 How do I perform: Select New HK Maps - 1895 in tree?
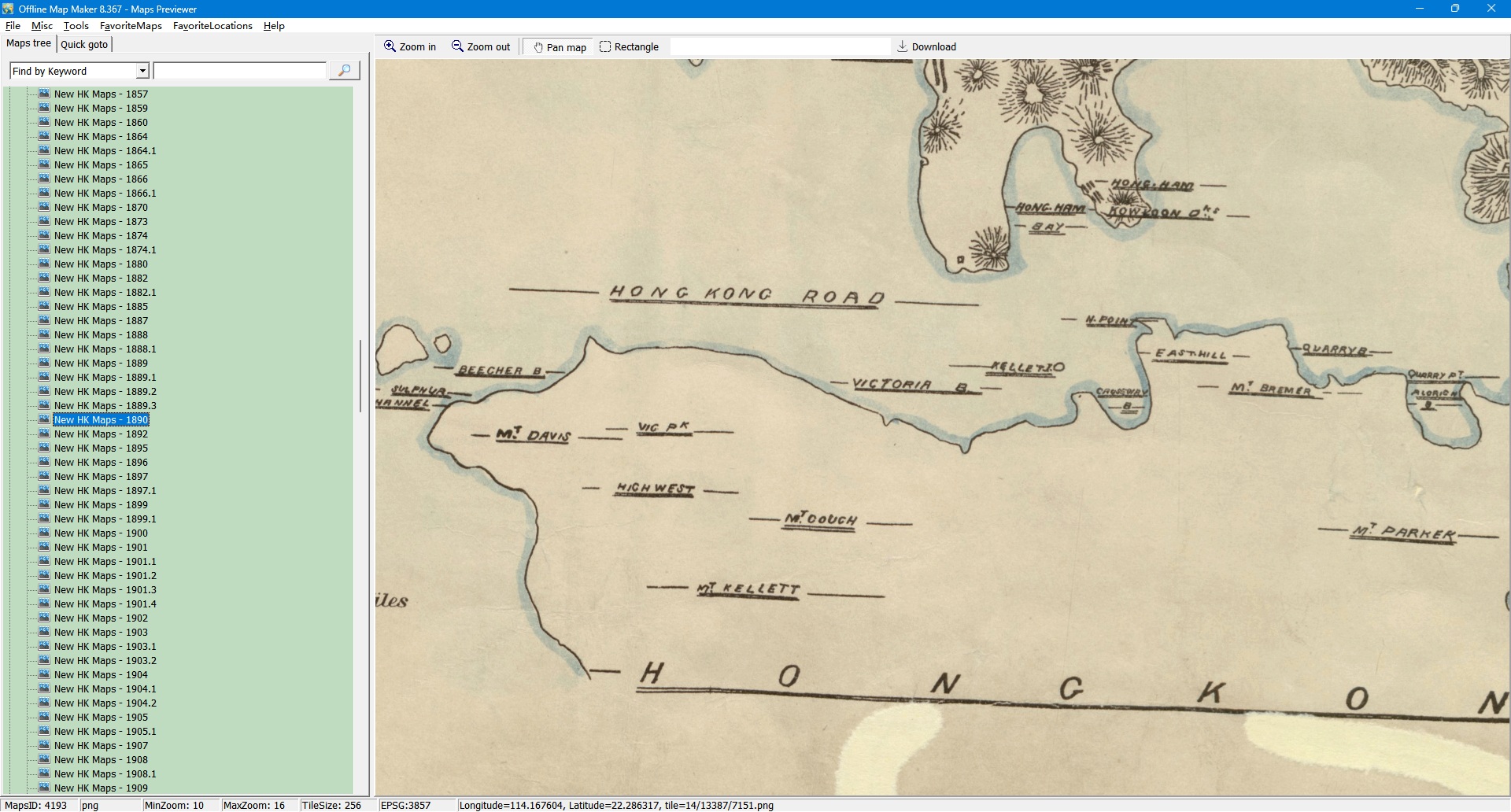101,448
